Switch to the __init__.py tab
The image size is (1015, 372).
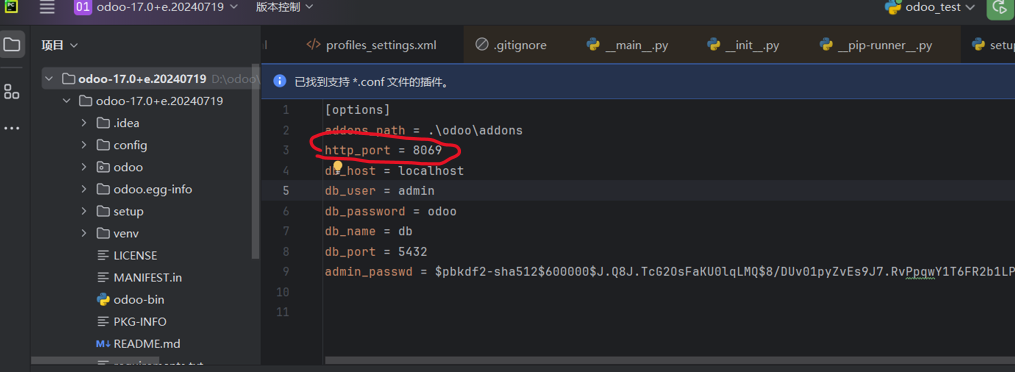tap(743, 45)
